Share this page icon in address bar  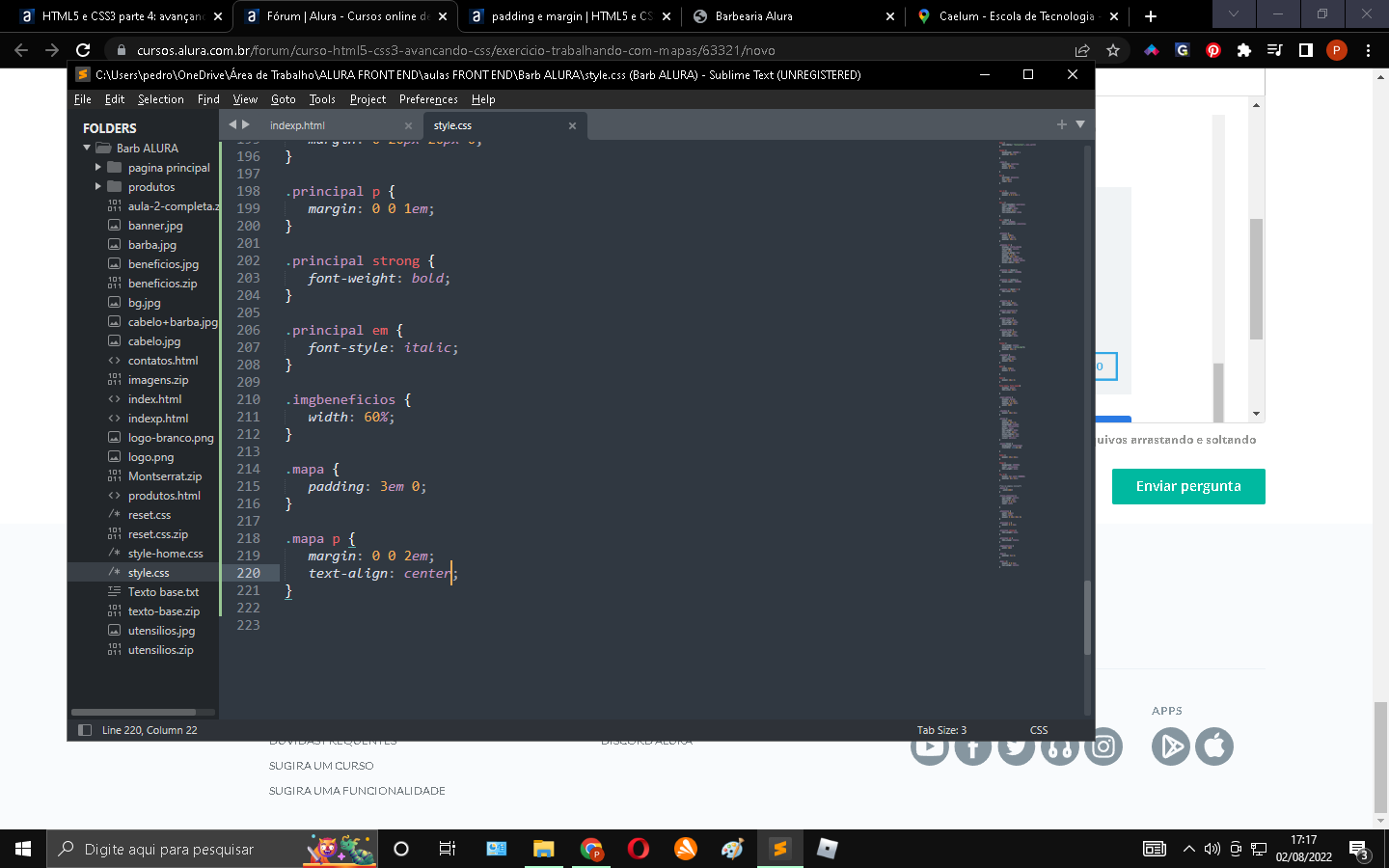pyautogui.click(x=1082, y=50)
